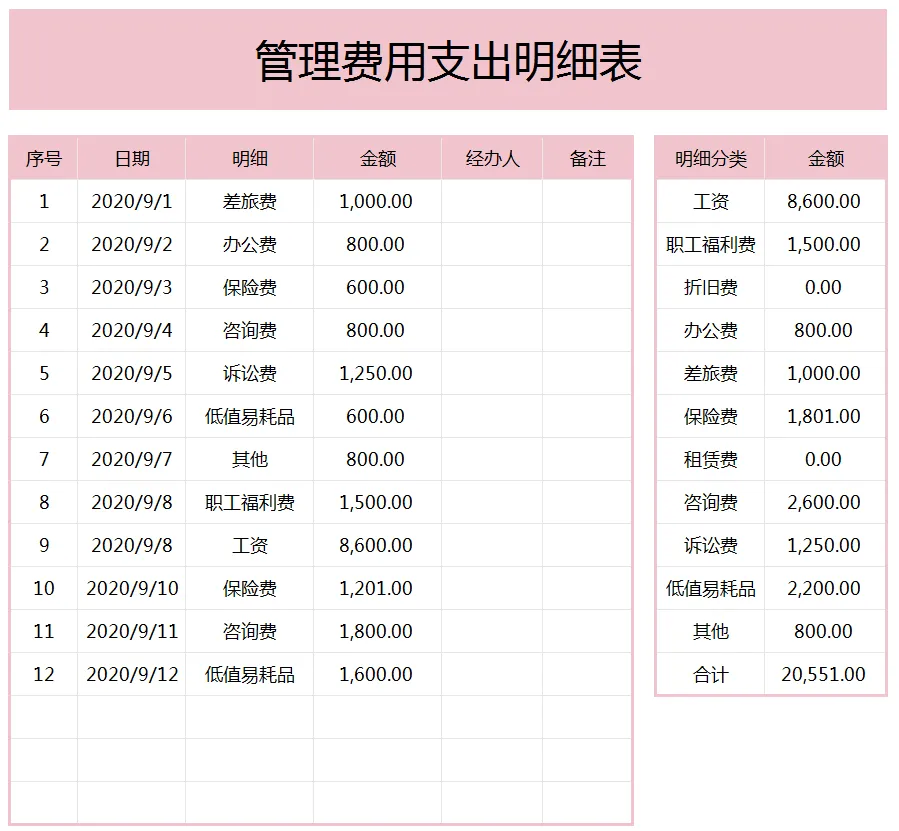Click the 租赁费 category cell

click(x=710, y=459)
